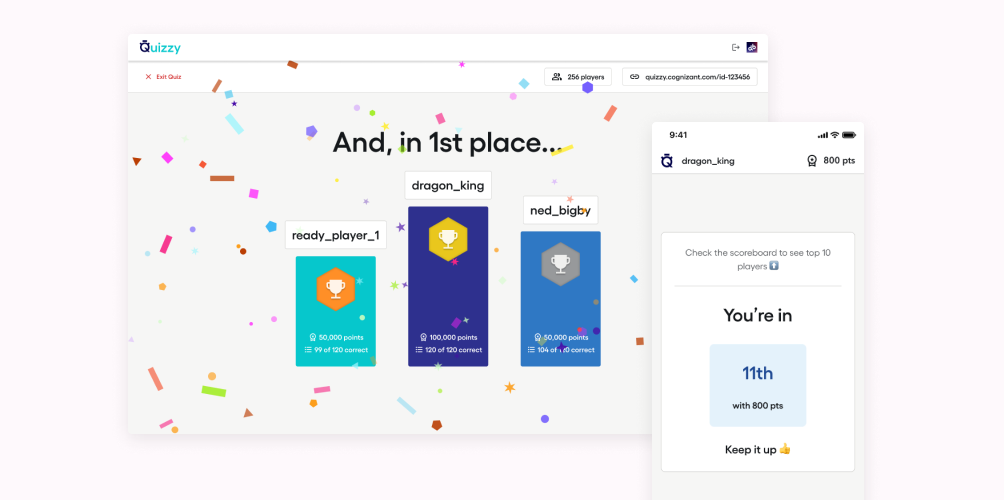This screenshot has height=500, width=1004.
Task: Click the phone Wi-Fi icon in status bar
Action: click(835, 135)
